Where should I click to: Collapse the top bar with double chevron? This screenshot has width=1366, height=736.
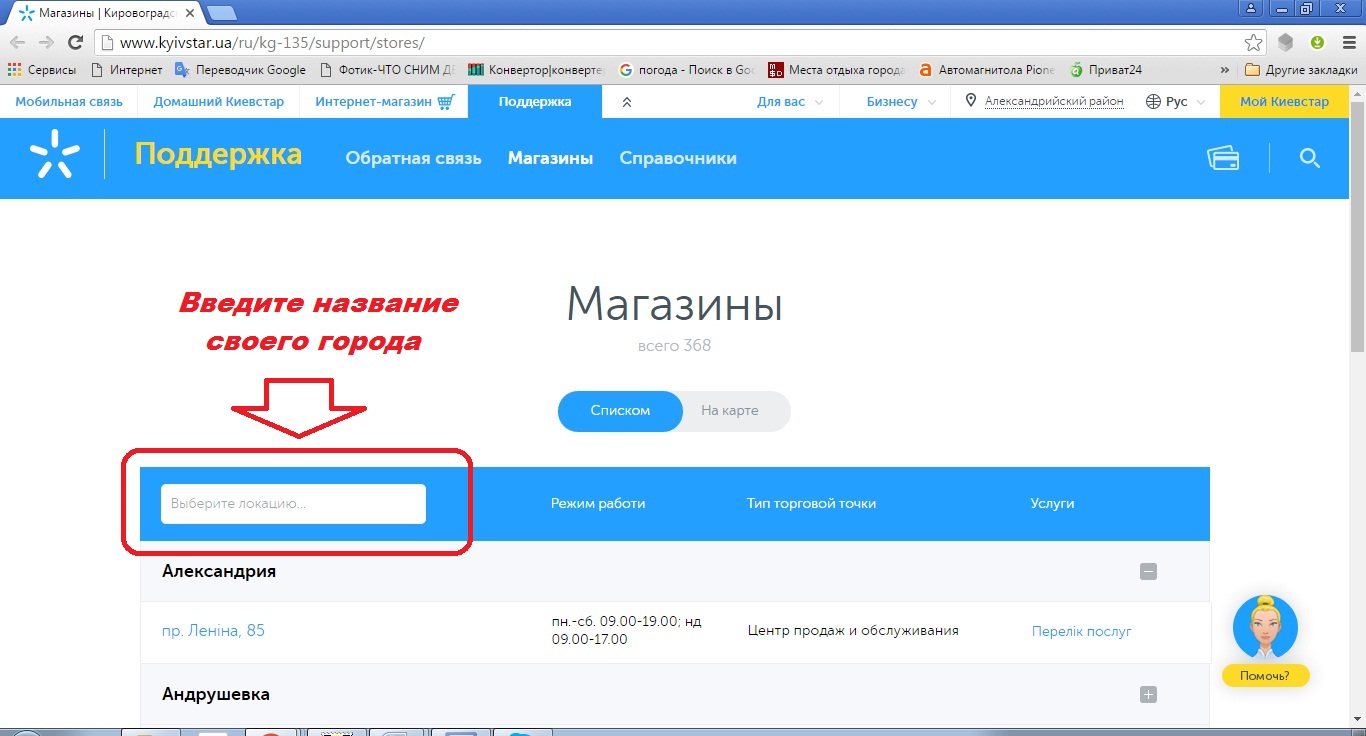[627, 102]
